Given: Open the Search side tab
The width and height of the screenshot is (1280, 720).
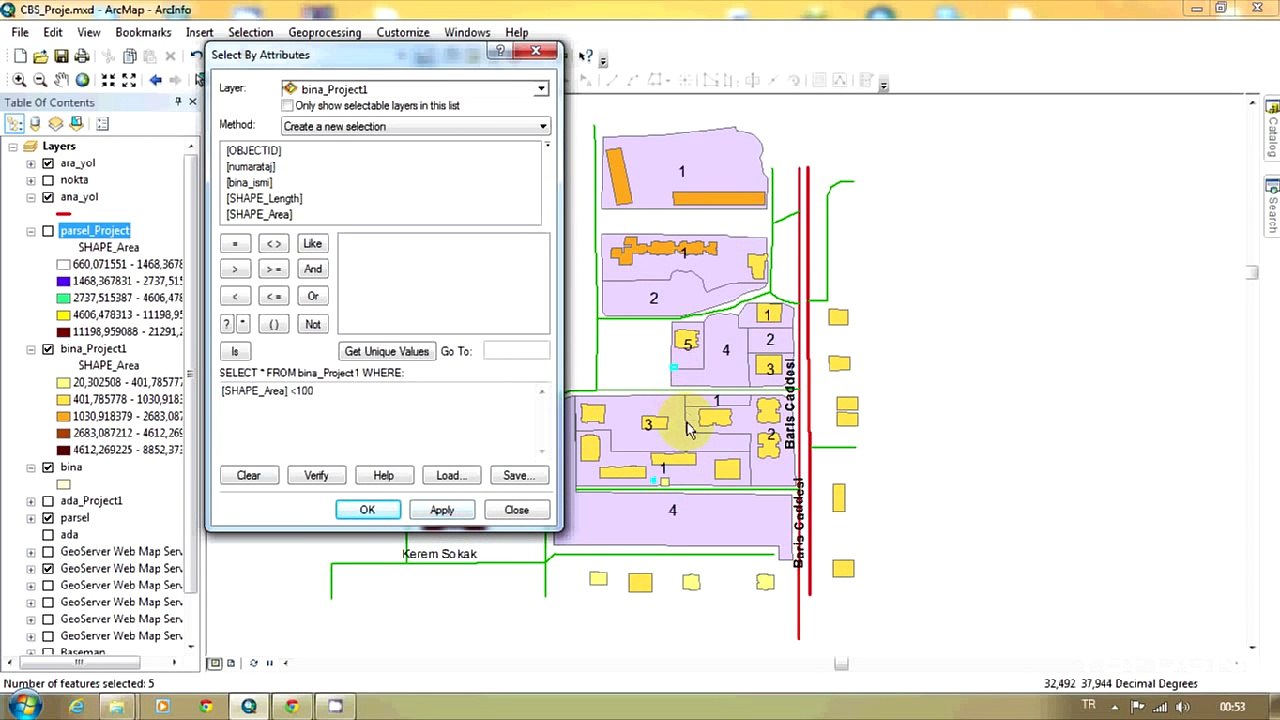Looking at the screenshot, I should [x=1272, y=206].
